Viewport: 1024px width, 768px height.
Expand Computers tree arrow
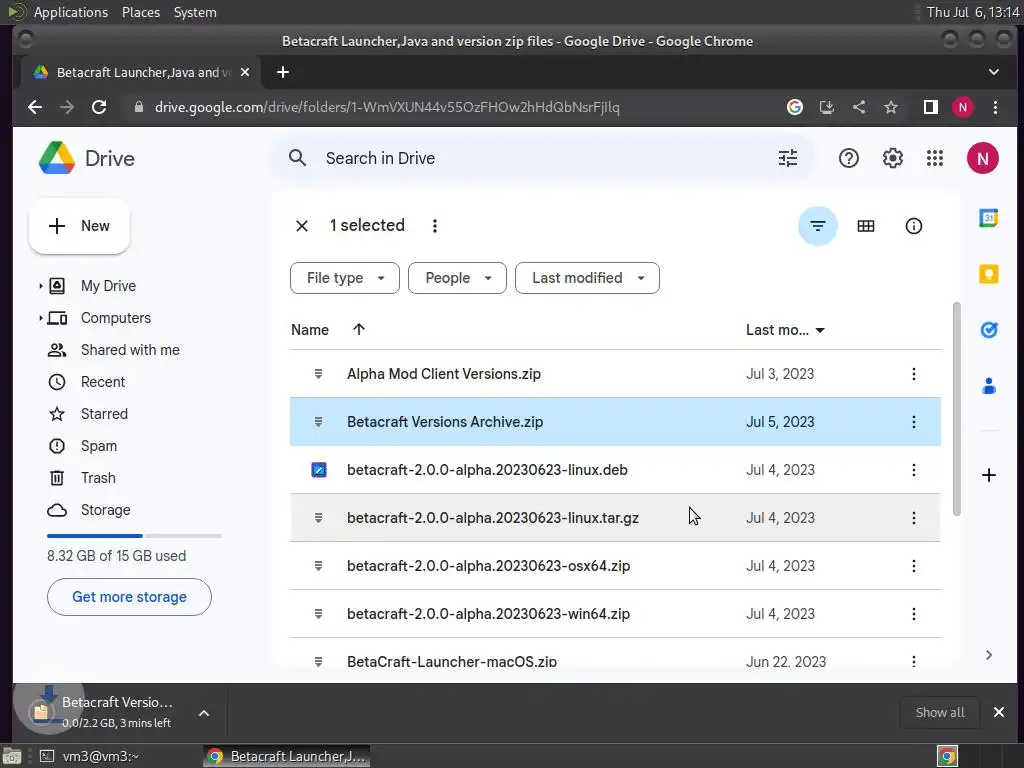click(40, 318)
